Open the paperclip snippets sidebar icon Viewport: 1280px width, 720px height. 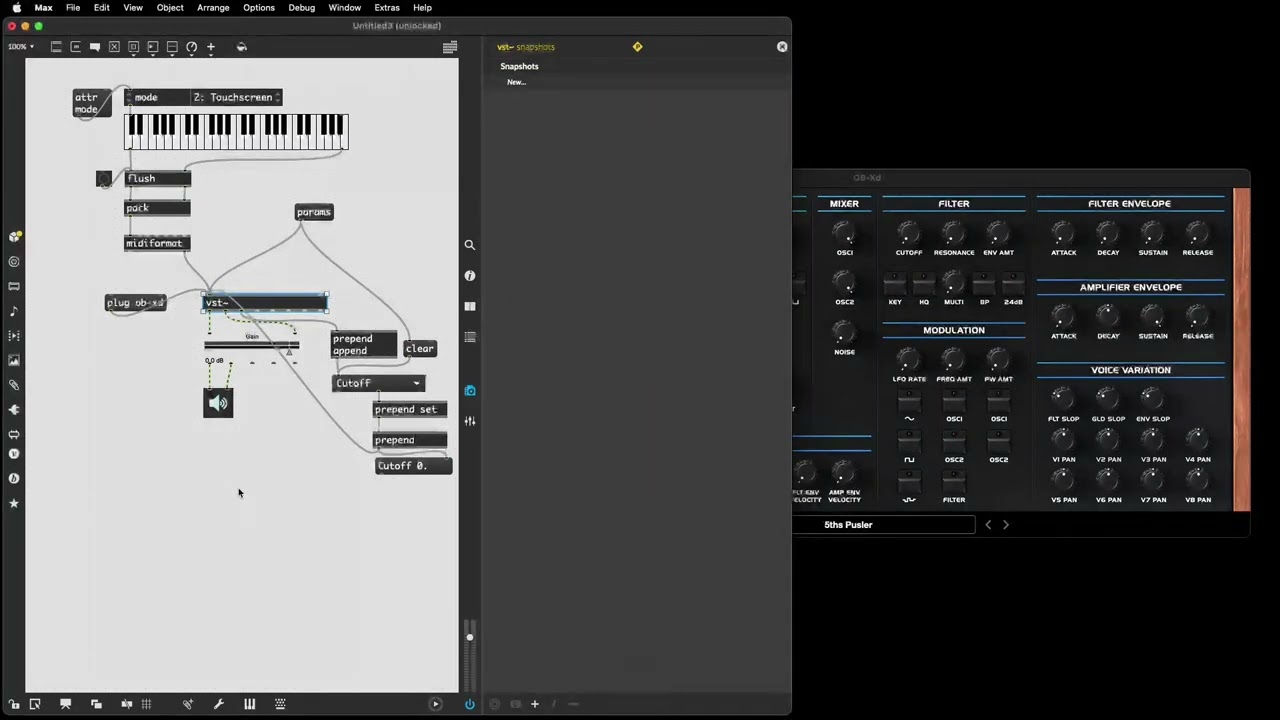click(14, 385)
